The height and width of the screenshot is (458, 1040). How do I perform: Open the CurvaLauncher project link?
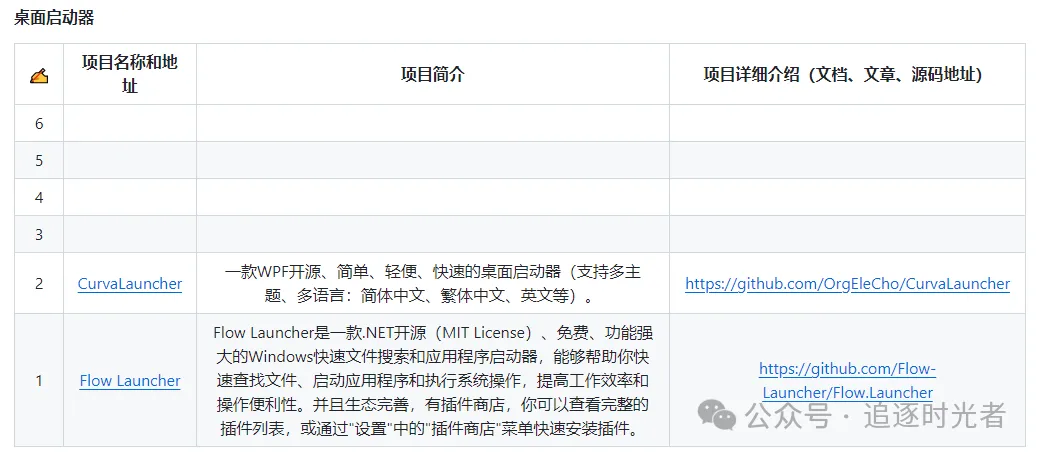(130, 284)
